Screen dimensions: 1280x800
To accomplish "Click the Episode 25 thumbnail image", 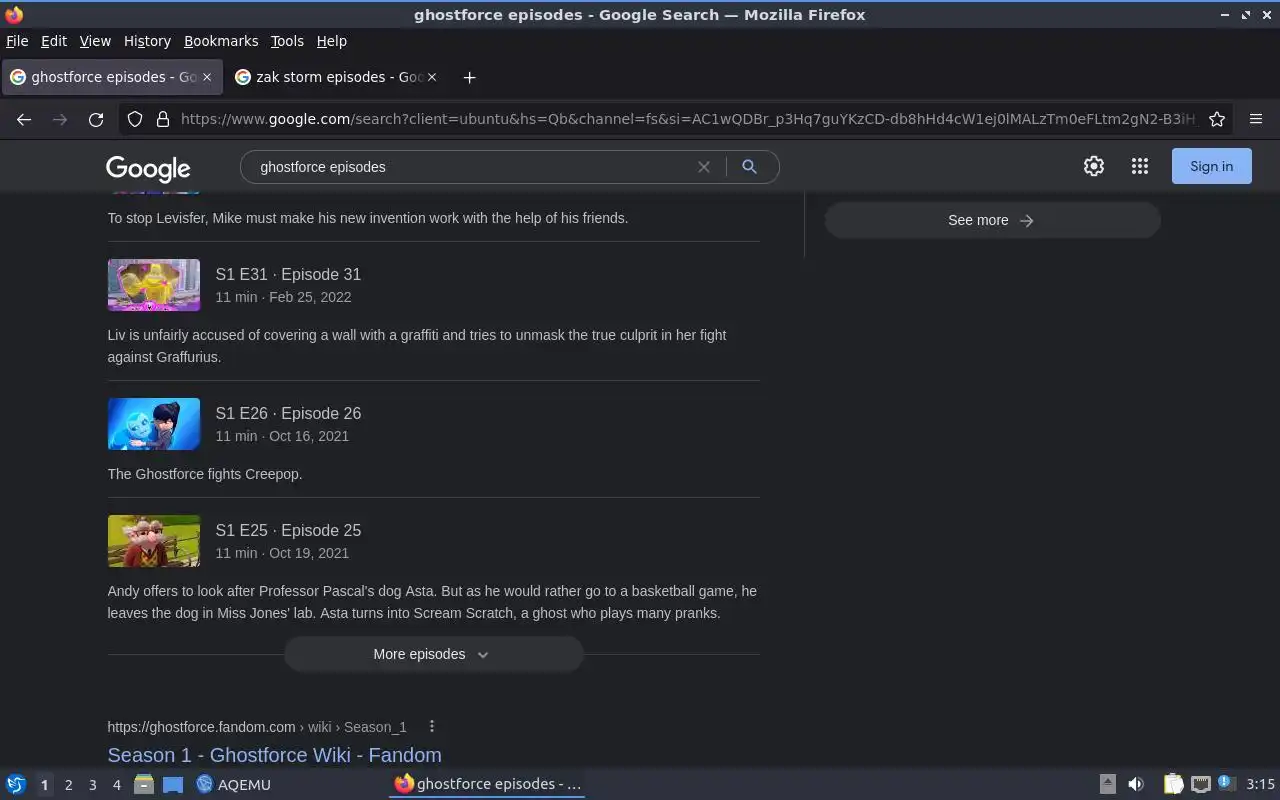I will coord(154,541).
